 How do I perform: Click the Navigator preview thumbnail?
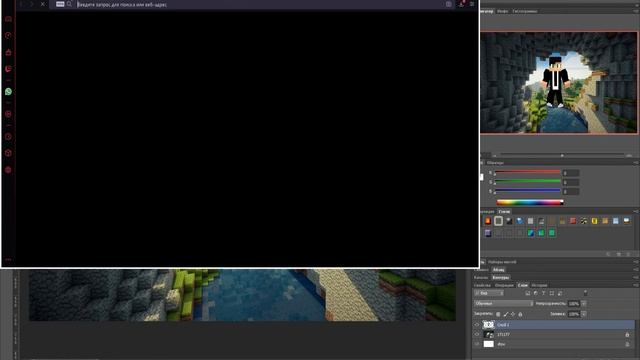(558, 82)
